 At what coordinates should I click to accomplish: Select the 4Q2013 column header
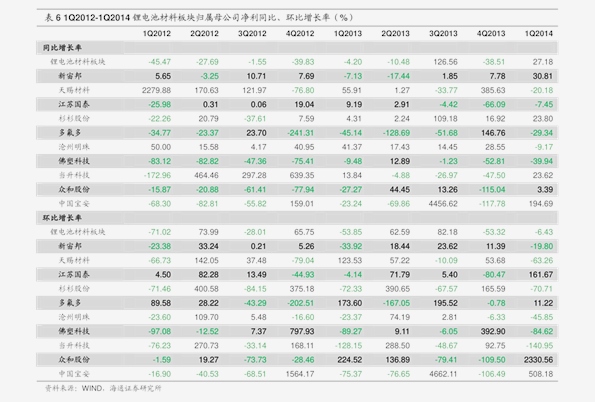click(x=491, y=34)
